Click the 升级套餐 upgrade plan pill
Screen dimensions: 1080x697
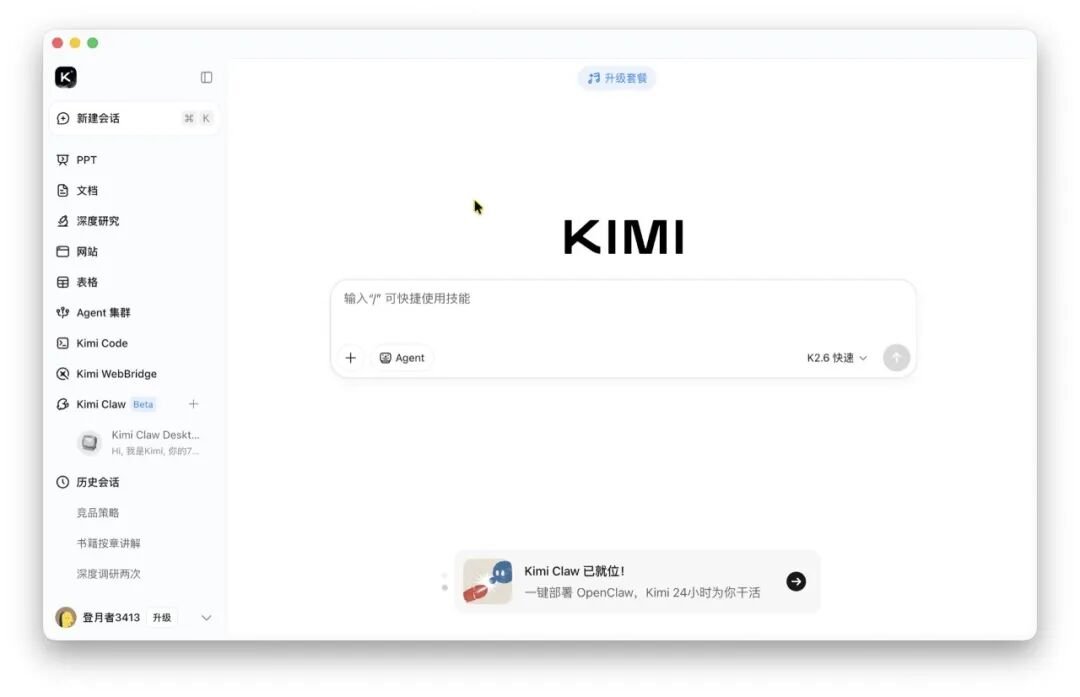[x=616, y=78]
